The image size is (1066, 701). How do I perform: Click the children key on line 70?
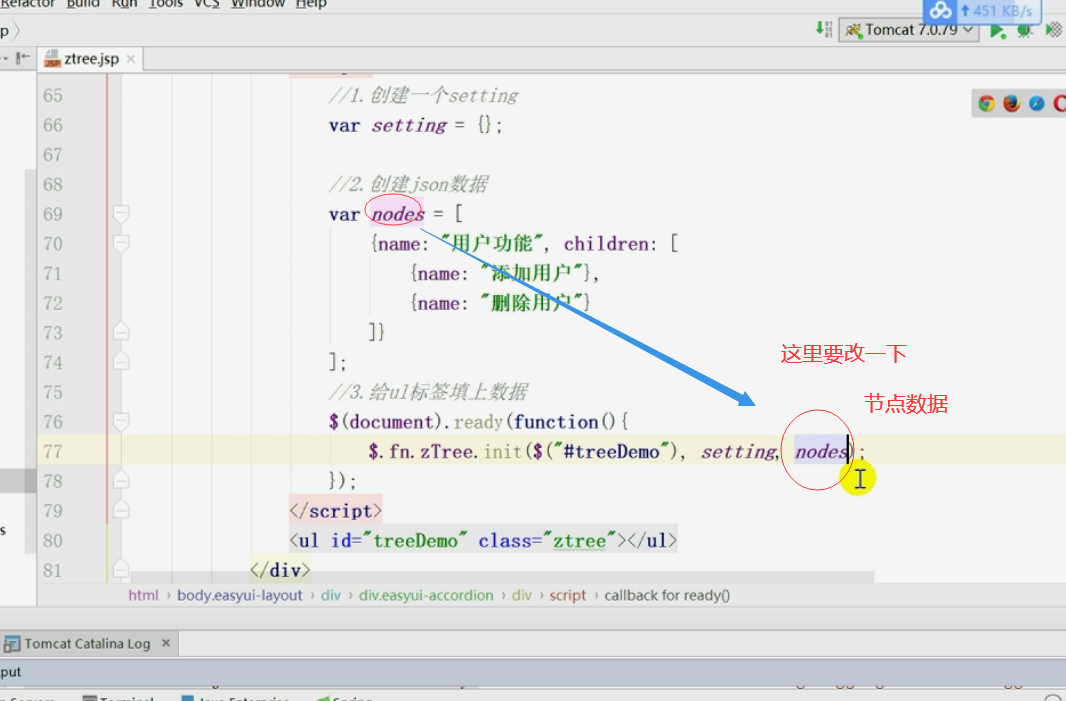(606, 243)
